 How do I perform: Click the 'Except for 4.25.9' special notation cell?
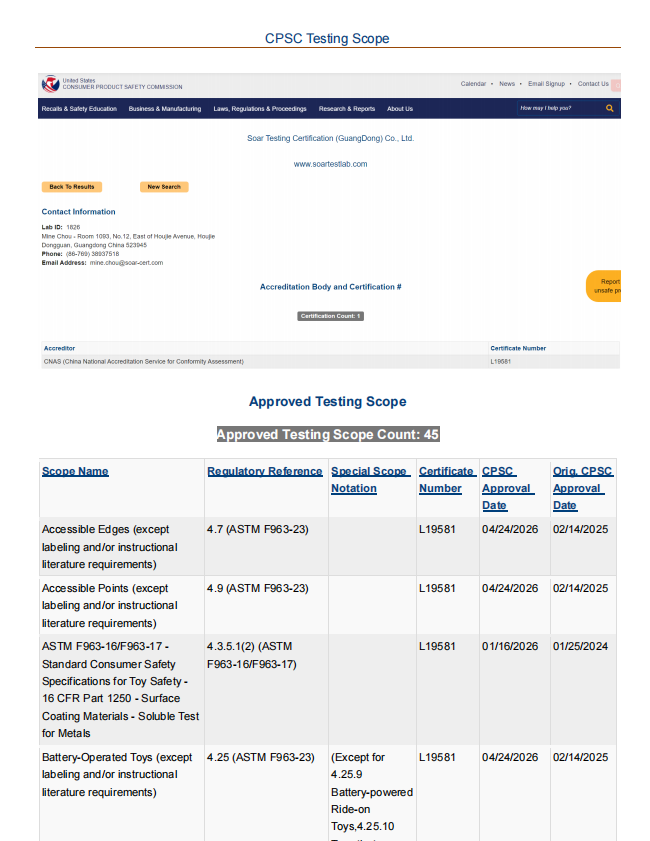[x=372, y=793]
